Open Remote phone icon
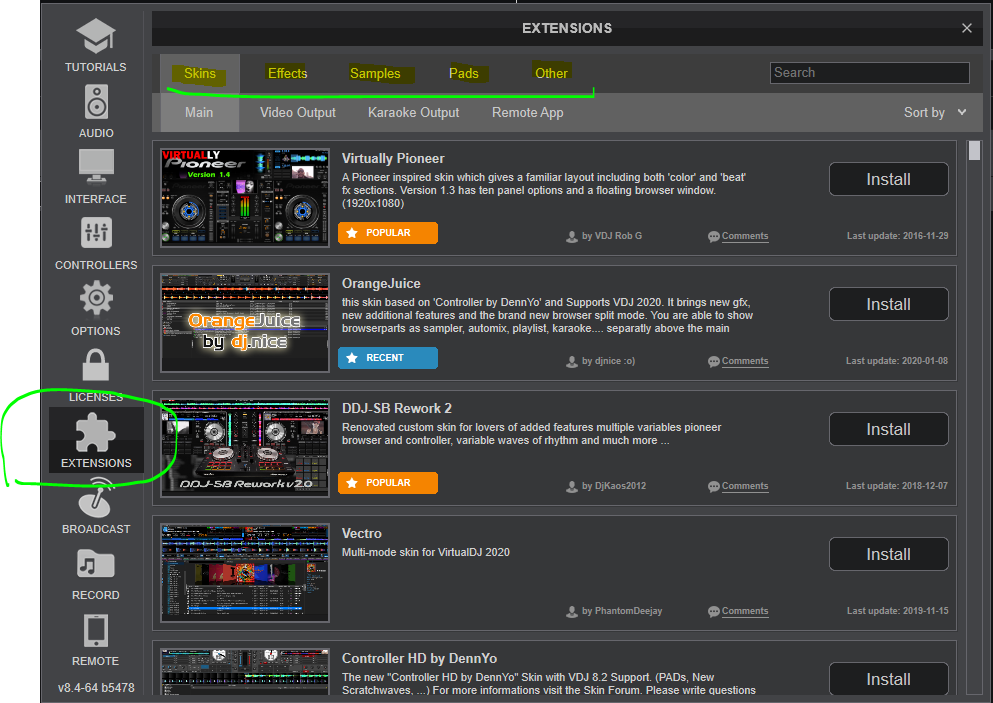Image resolution: width=993 pixels, height=703 pixels. (x=96, y=631)
